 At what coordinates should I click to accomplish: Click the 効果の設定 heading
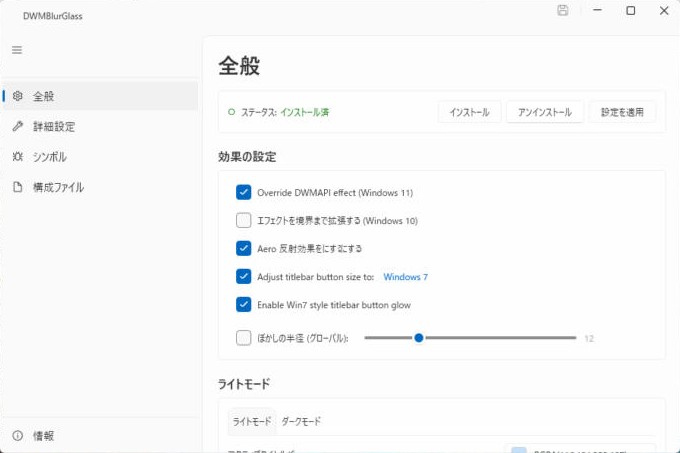[247, 156]
